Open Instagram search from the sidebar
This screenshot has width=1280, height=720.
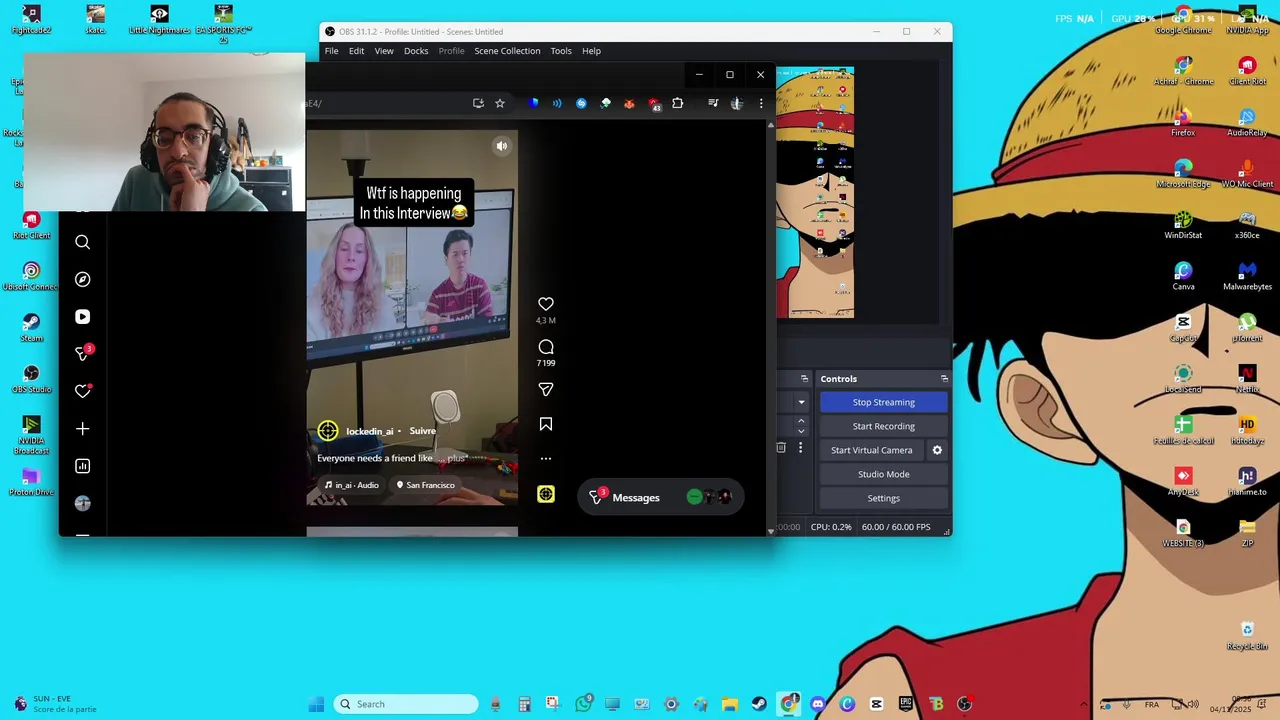pos(83,242)
